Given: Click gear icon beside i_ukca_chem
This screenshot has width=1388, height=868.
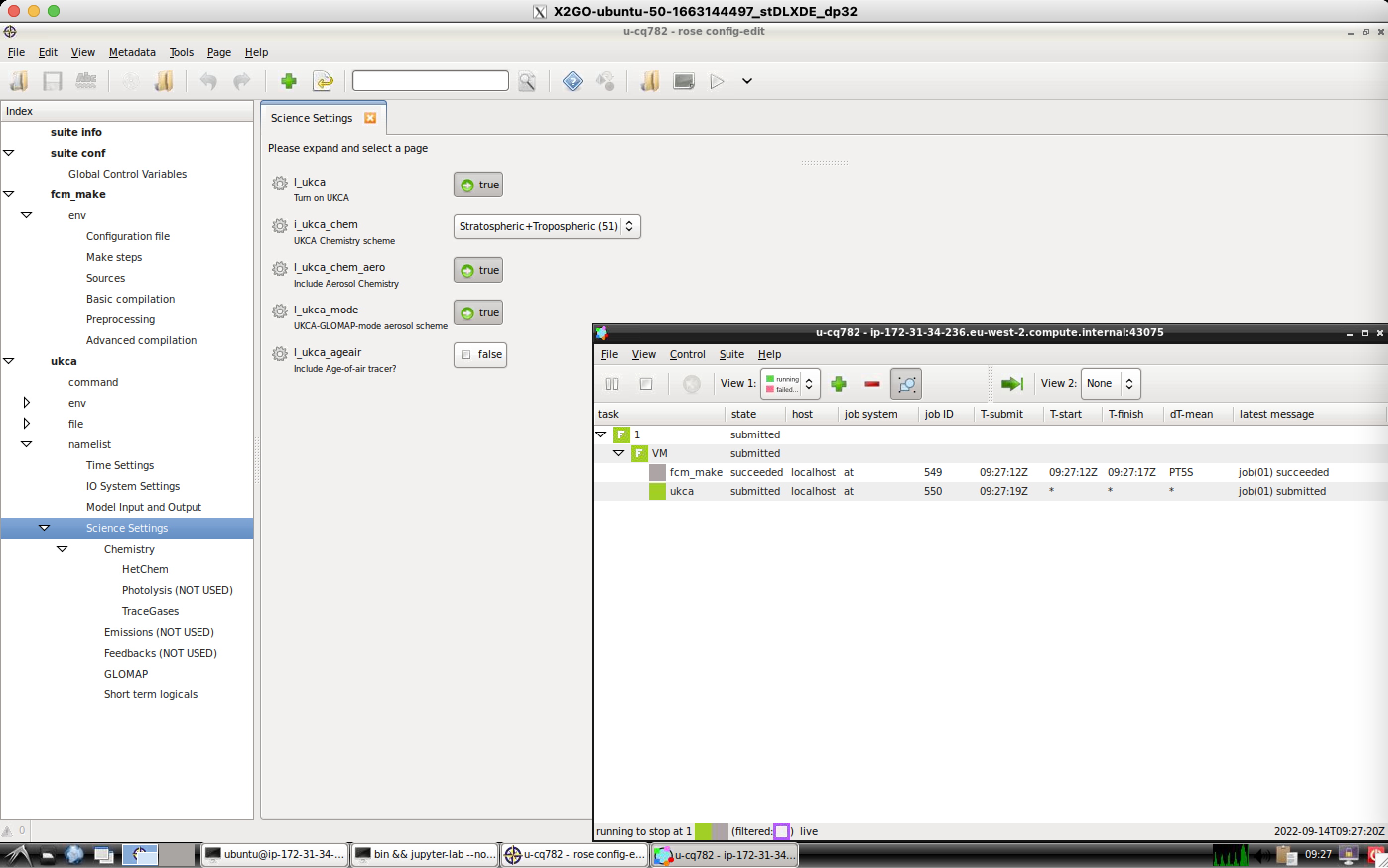Looking at the screenshot, I should (x=280, y=226).
